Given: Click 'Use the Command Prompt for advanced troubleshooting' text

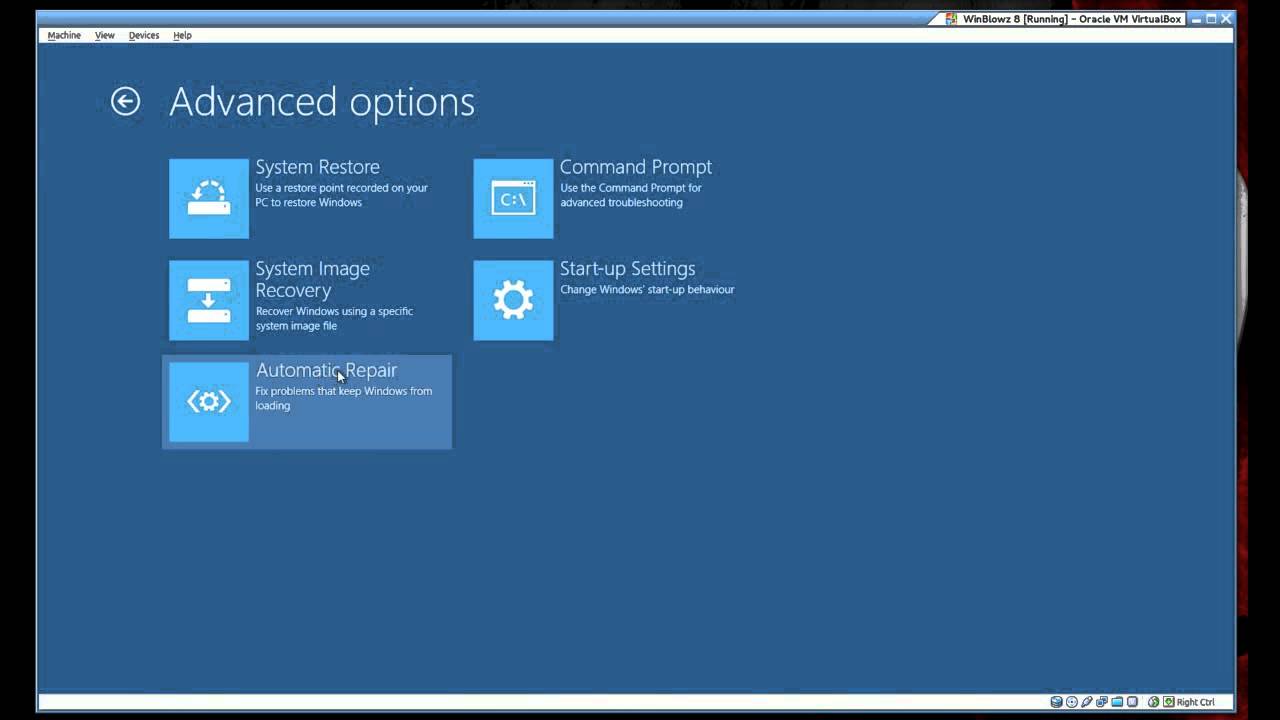Looking at the screenshot, I should coord(631,195).
